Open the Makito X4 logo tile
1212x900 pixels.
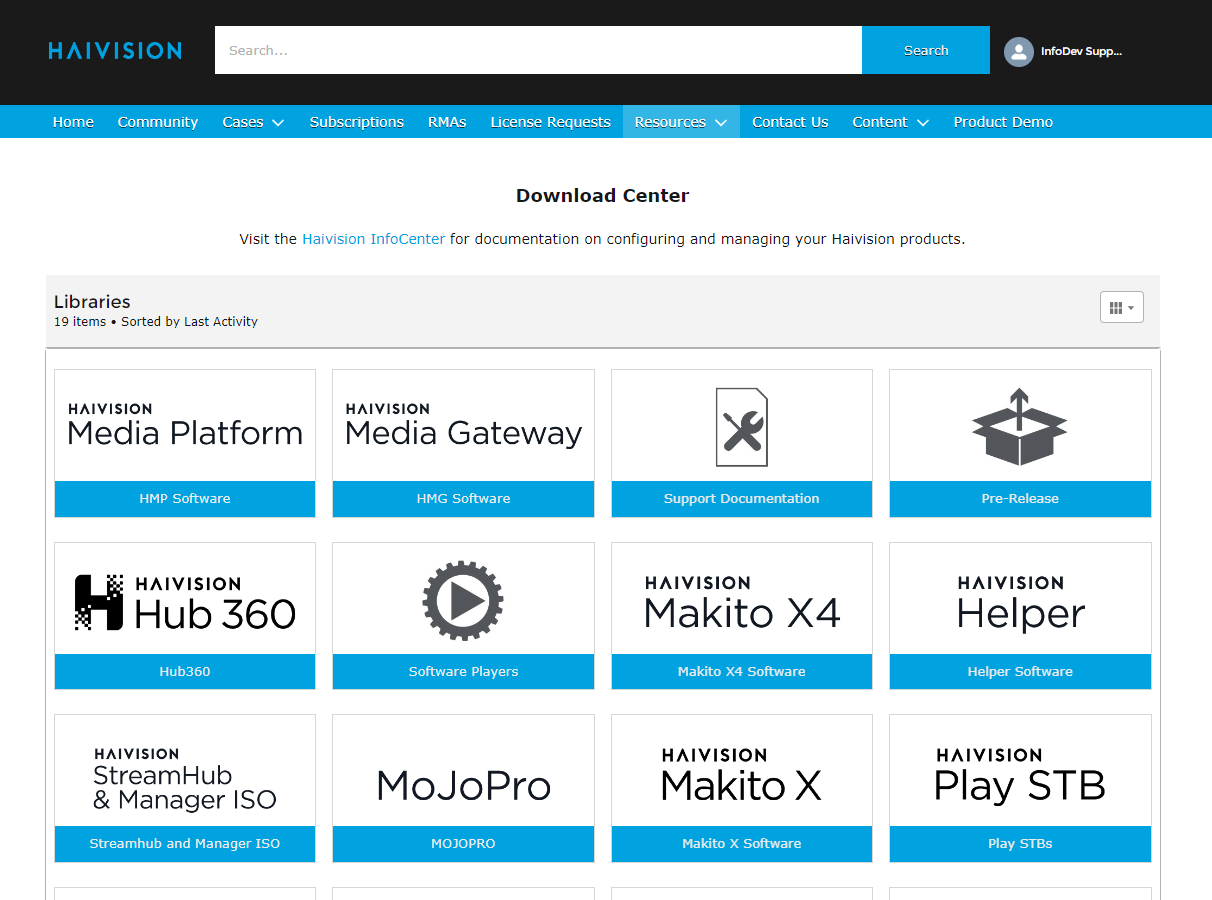(x=741, y=600)
